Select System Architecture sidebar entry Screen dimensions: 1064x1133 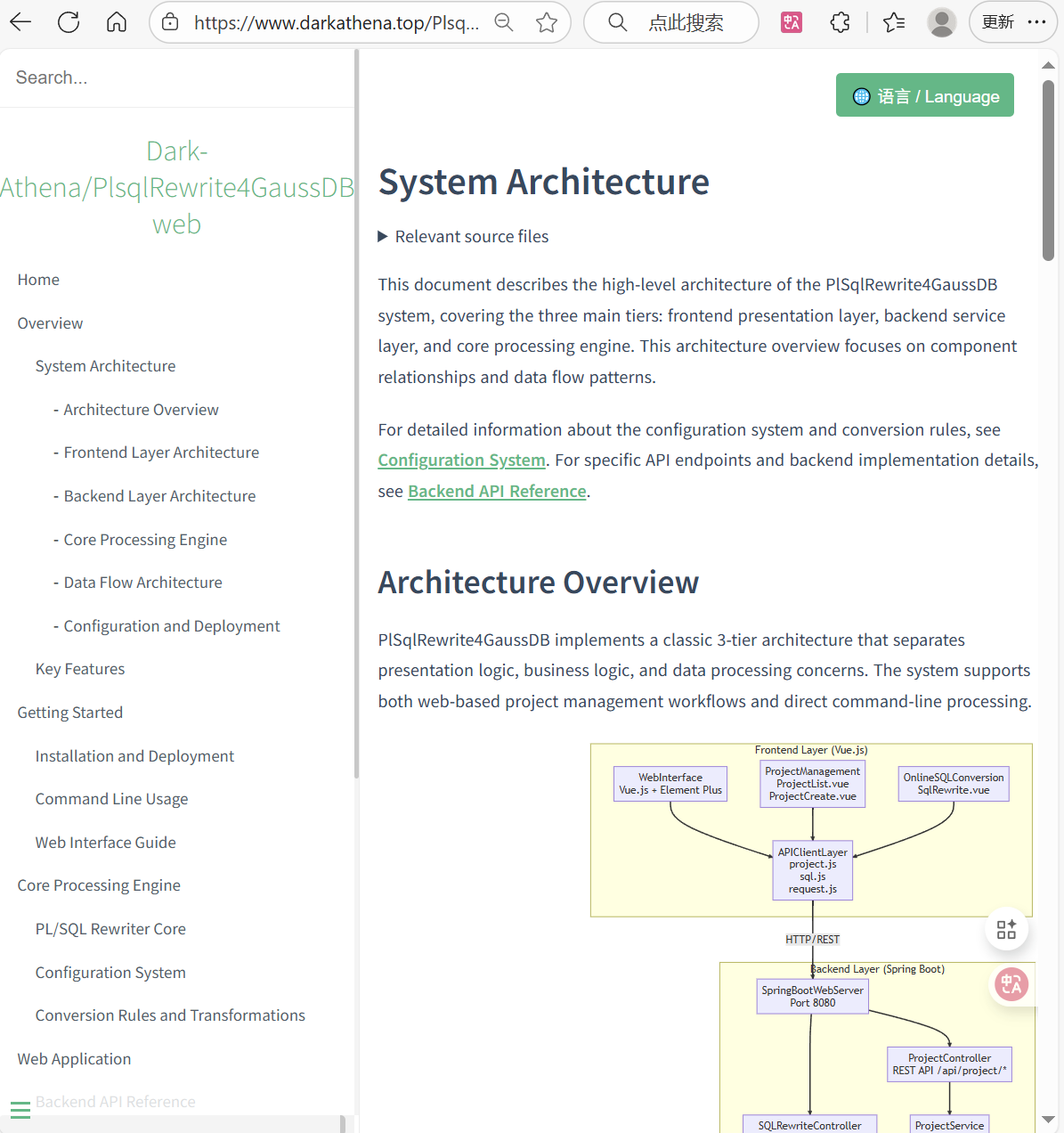[105, 366]
